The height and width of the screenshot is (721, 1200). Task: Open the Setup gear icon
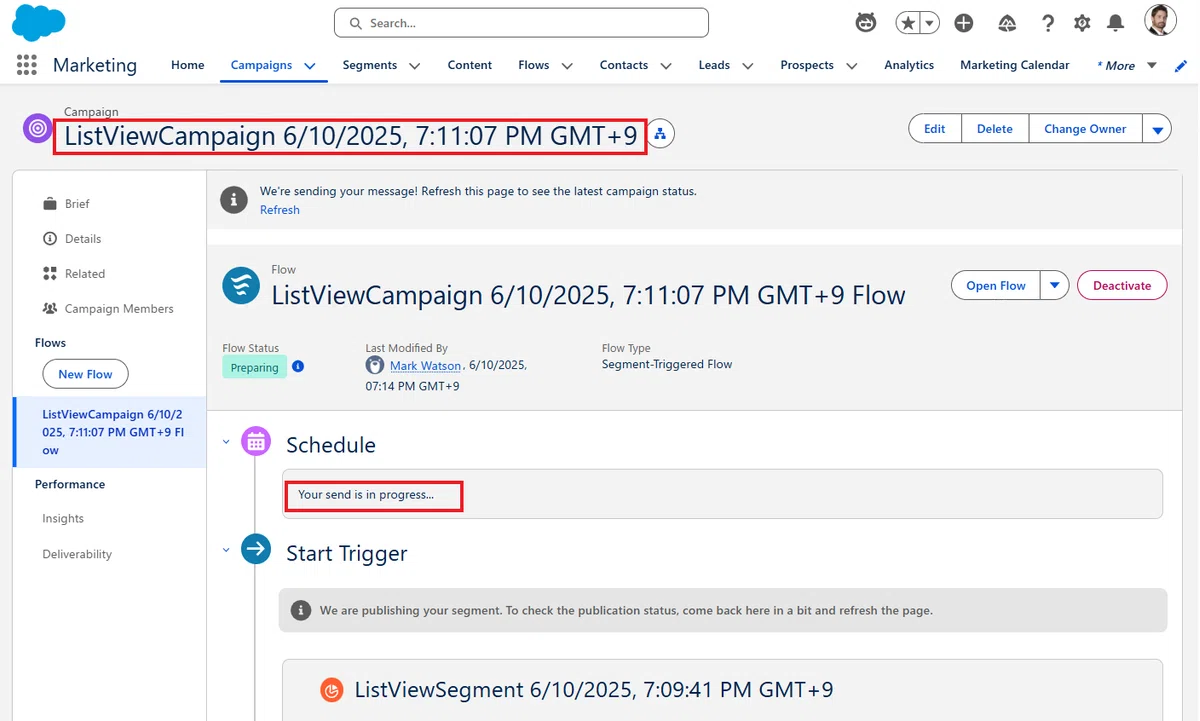(1082, 23)
